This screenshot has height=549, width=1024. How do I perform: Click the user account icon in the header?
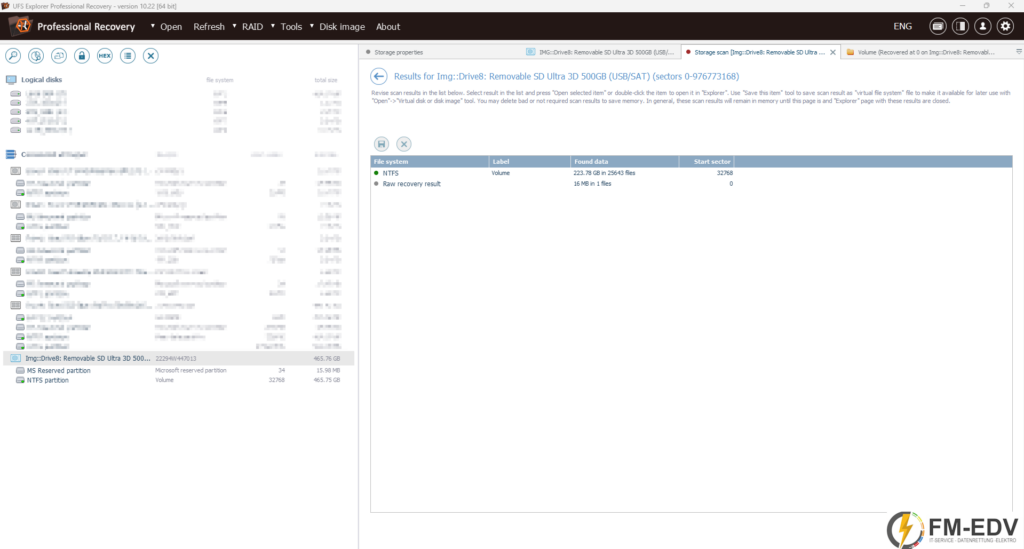pyautogui.click(x=982, y=26)
